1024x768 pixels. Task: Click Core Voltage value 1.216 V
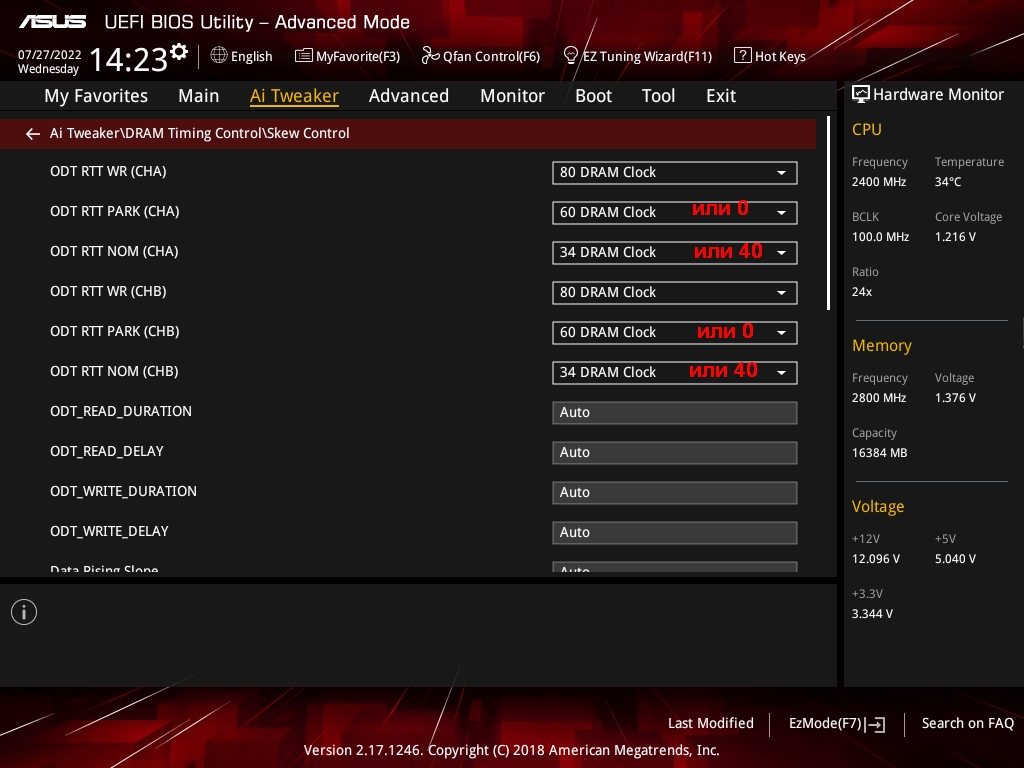pos(955,236)
